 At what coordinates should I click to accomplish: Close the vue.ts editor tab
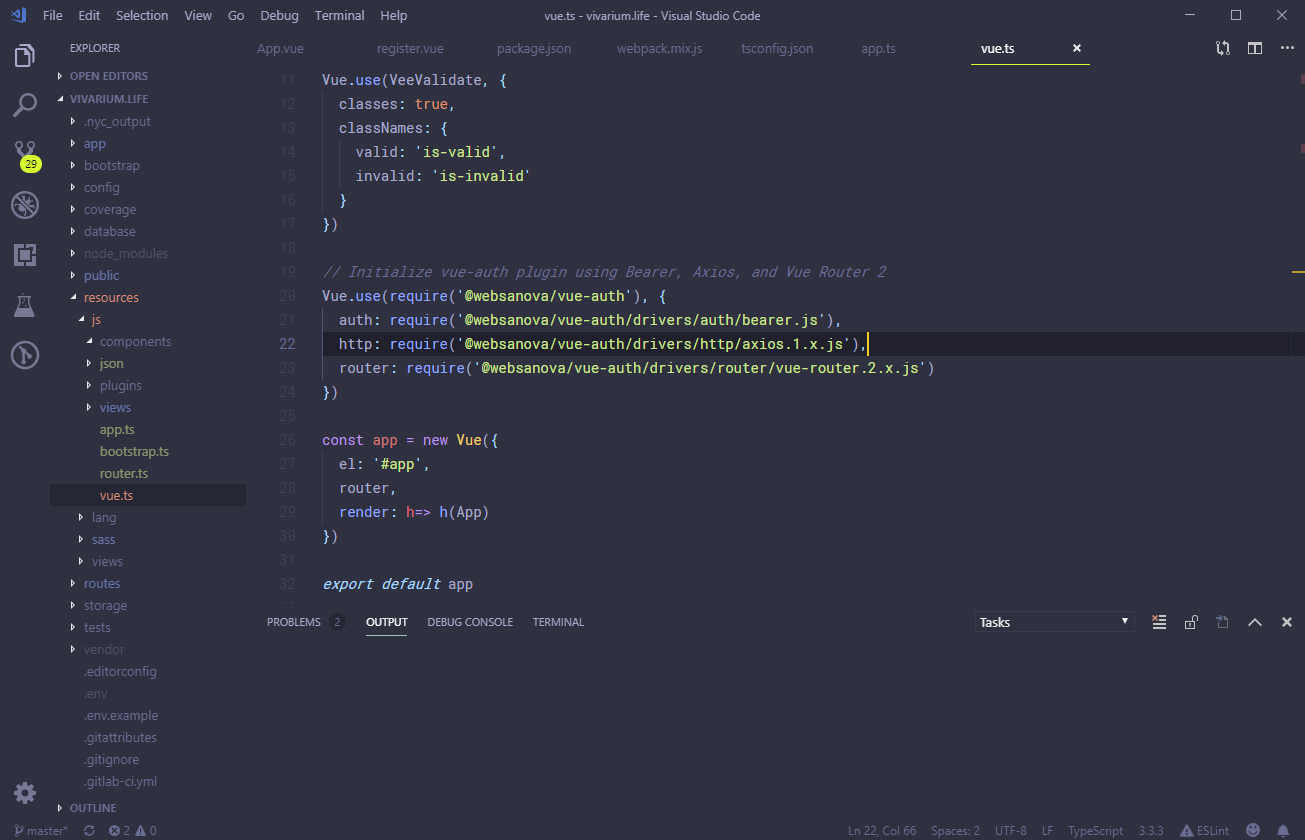click(1077, 48)
